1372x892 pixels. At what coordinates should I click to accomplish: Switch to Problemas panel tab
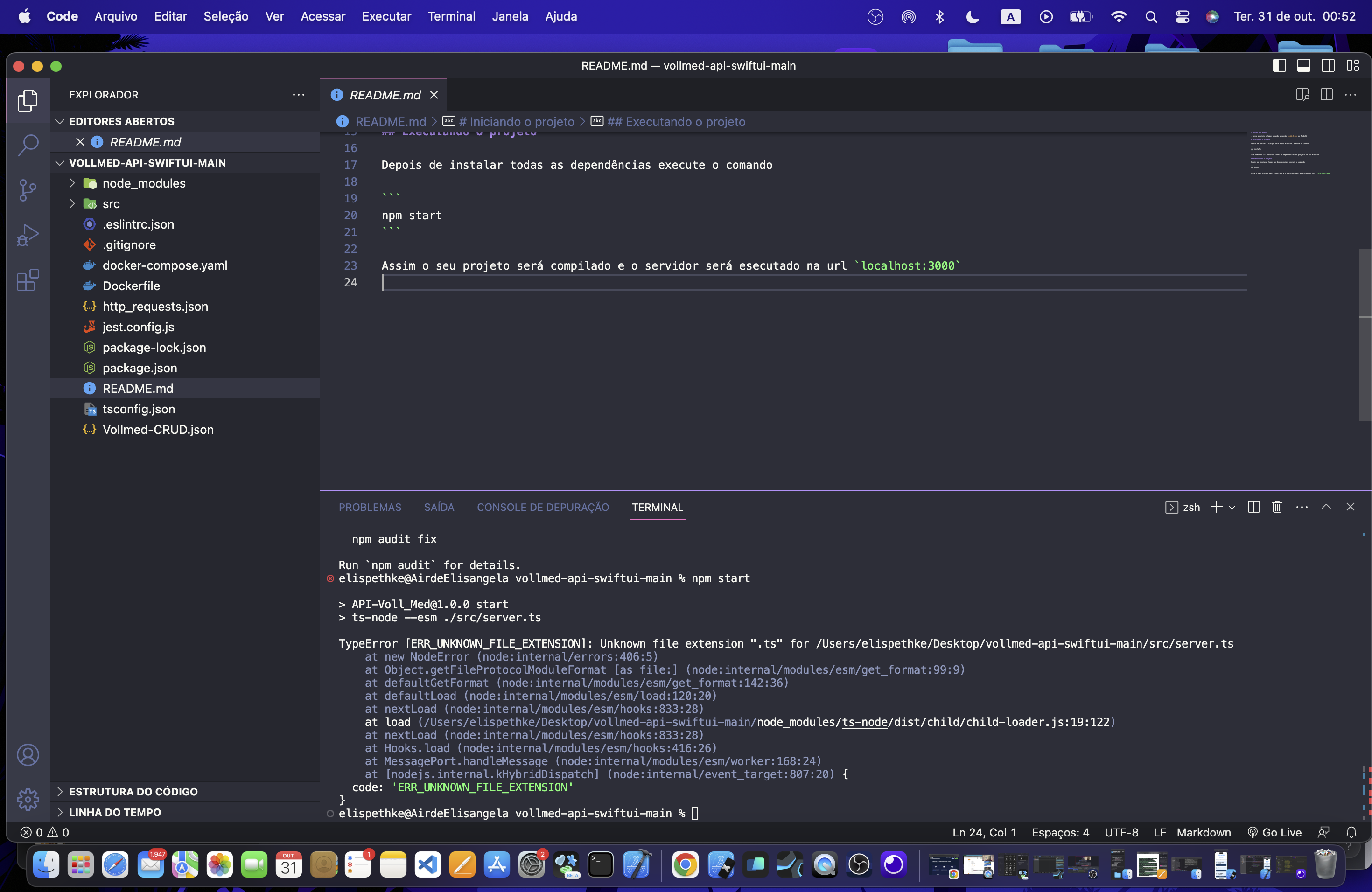pyautogui.click(x=370, y=507)
